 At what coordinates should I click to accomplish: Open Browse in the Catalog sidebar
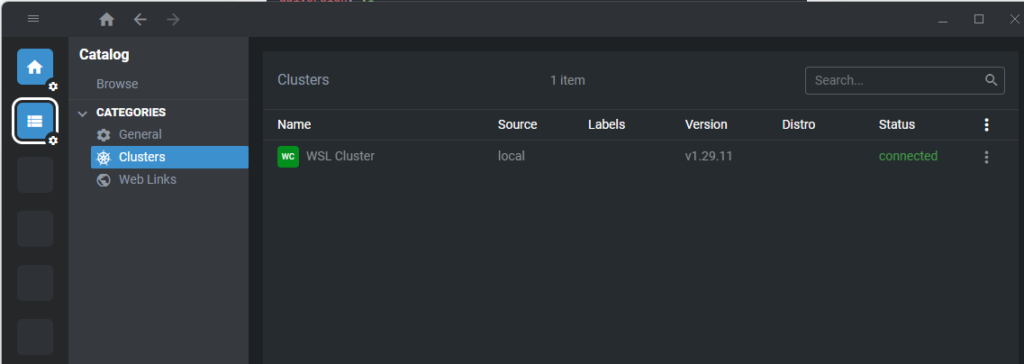click(x=117, y=84)
